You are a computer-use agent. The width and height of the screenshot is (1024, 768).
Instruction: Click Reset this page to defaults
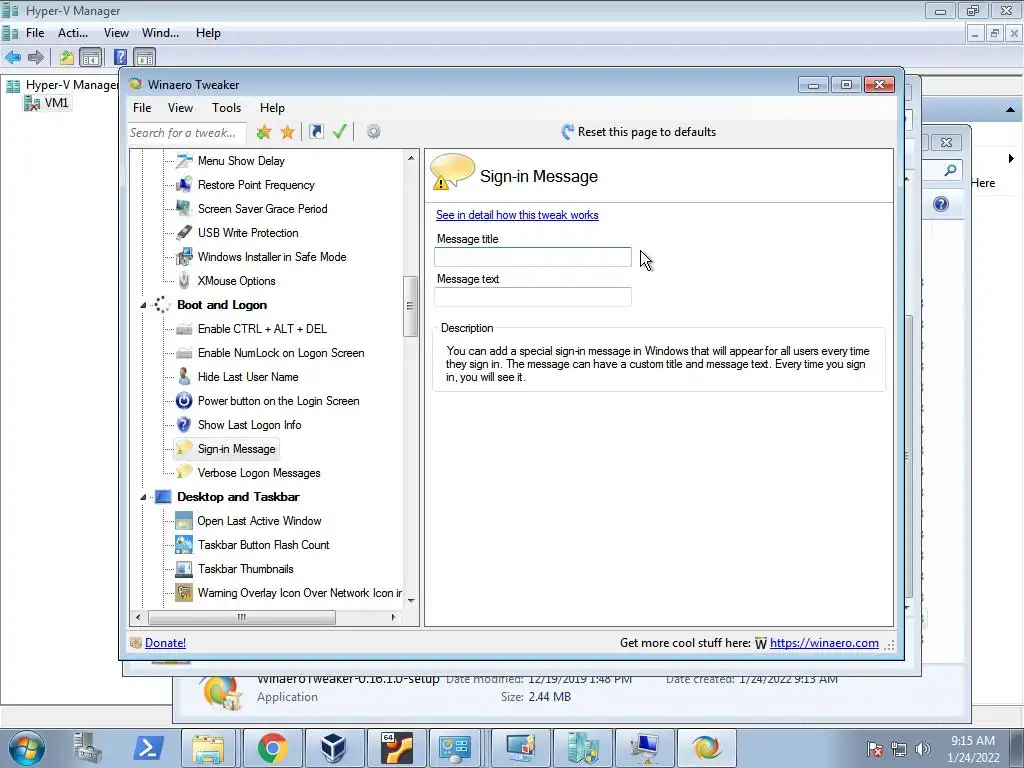639,132
